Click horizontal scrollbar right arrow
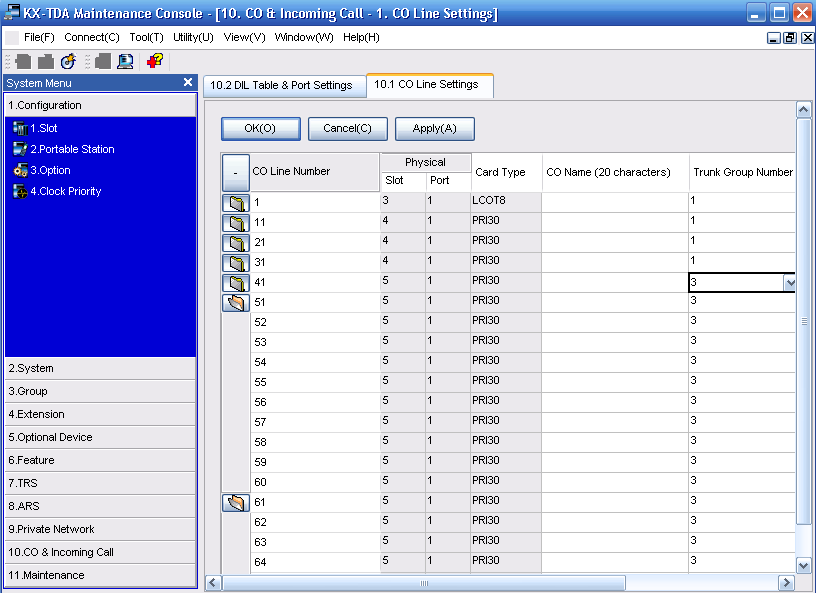Image resolution: width=816 pixels, height=593 pixels. (786, 582)
